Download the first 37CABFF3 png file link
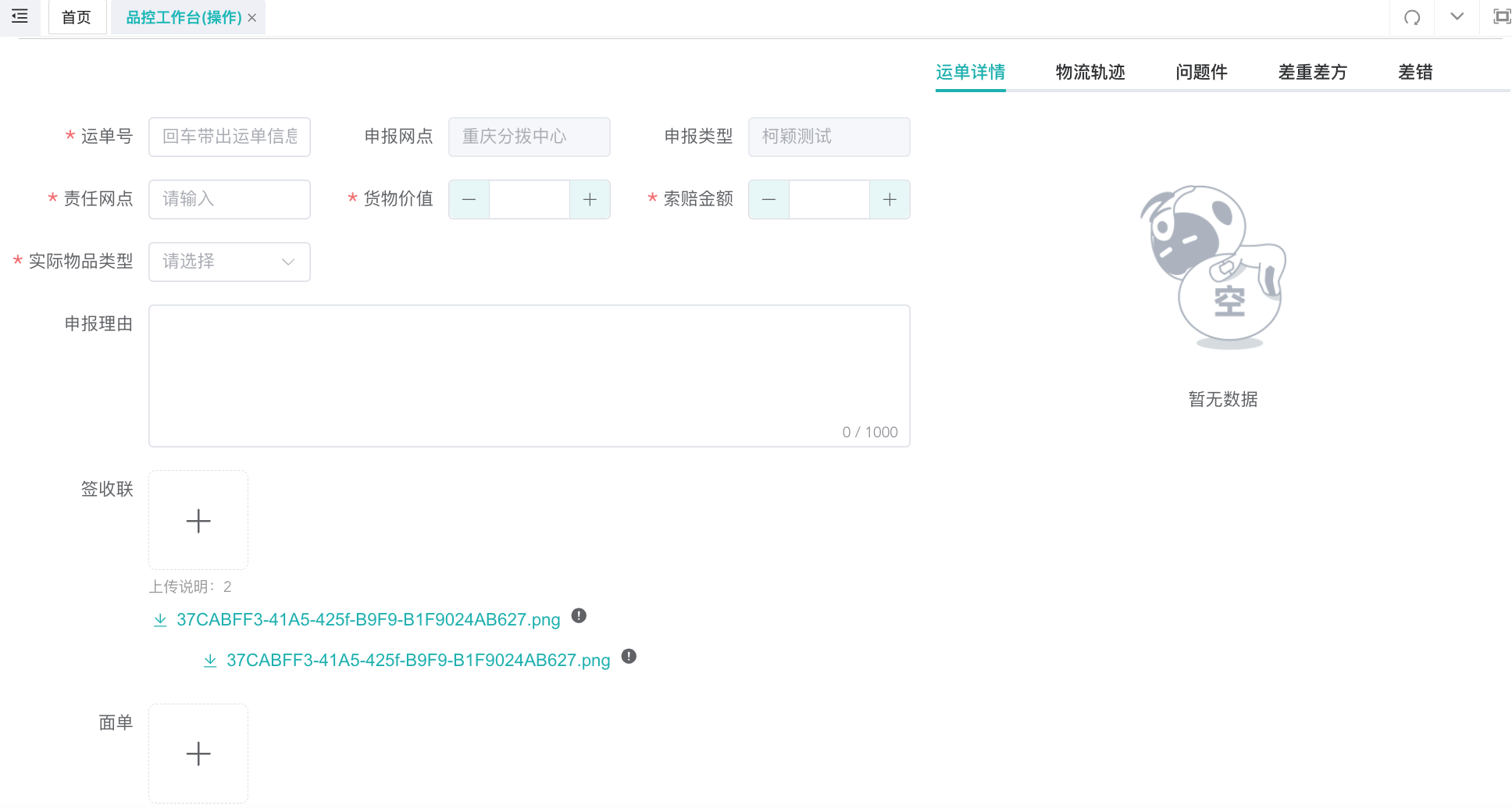The height and width of the screenshot is (809, 1512). tap(368, 619)
